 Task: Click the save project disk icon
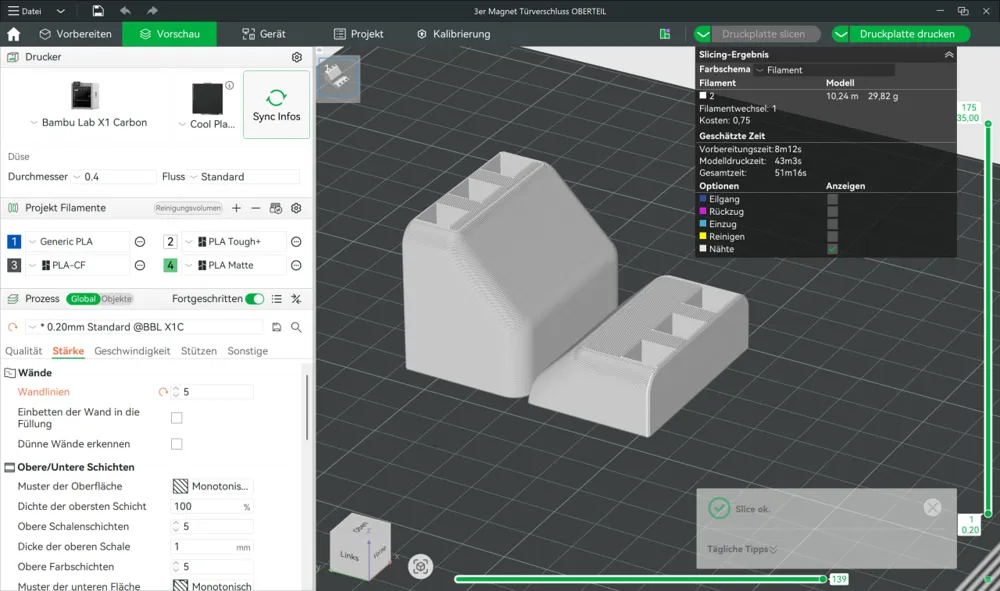[97, 11]
